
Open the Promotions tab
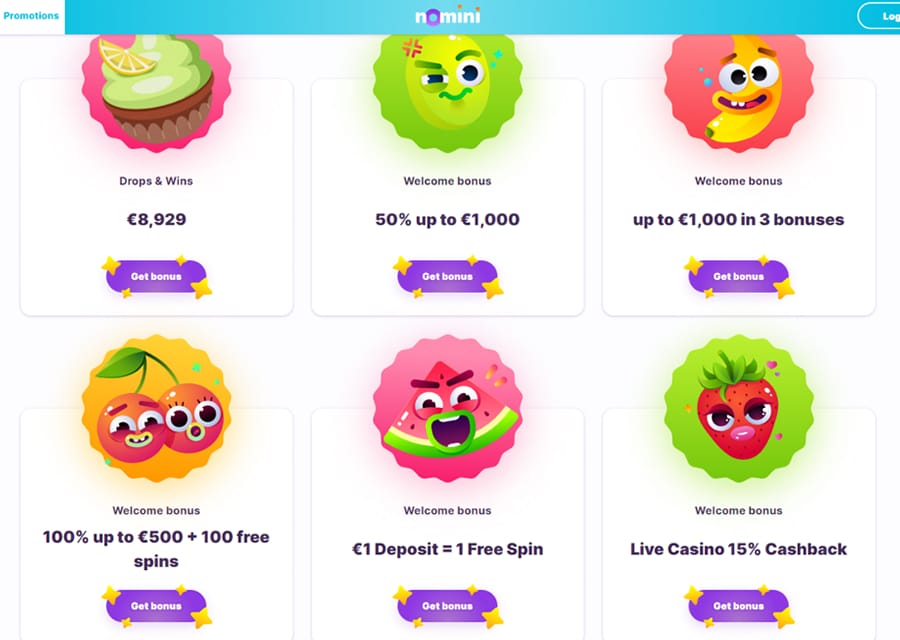[32, 16]
